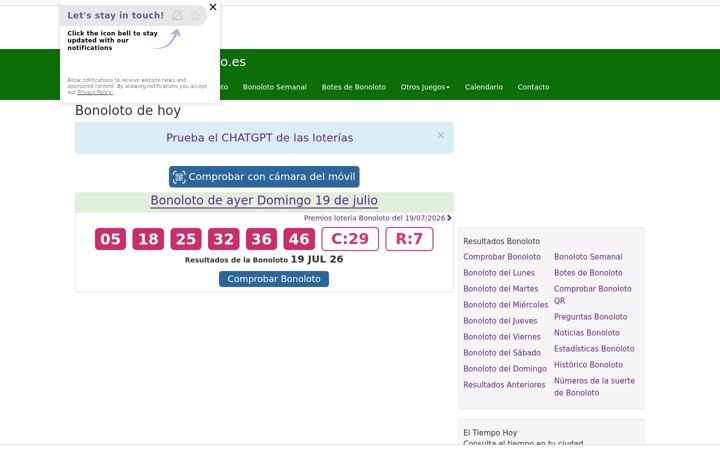720x450 pixels.
Task: Open sidebar link 'Bonoloto del Jueves'
Action: [x=500, y=321]
